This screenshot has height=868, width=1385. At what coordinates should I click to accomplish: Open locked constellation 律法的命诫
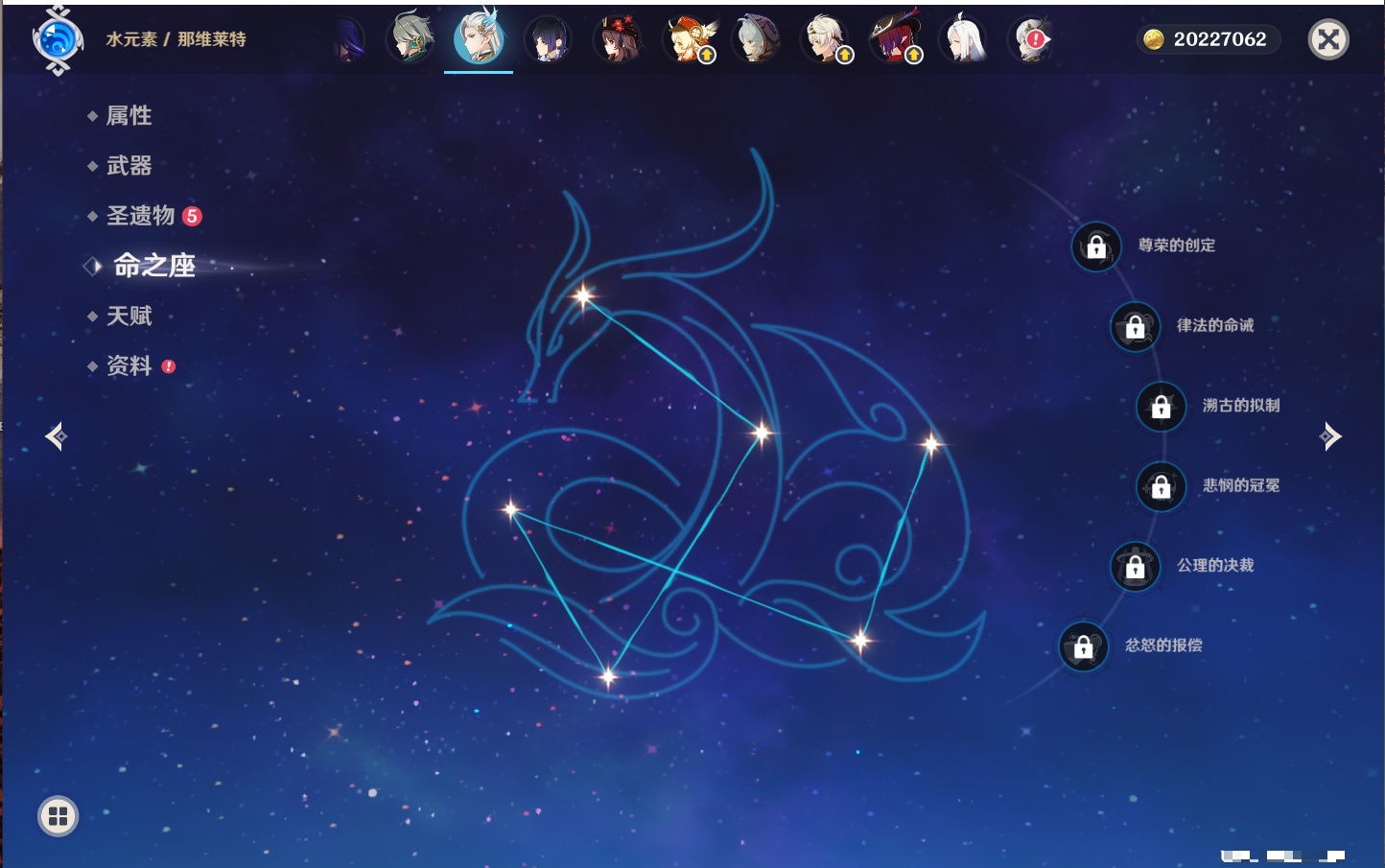pos(1135,326)
